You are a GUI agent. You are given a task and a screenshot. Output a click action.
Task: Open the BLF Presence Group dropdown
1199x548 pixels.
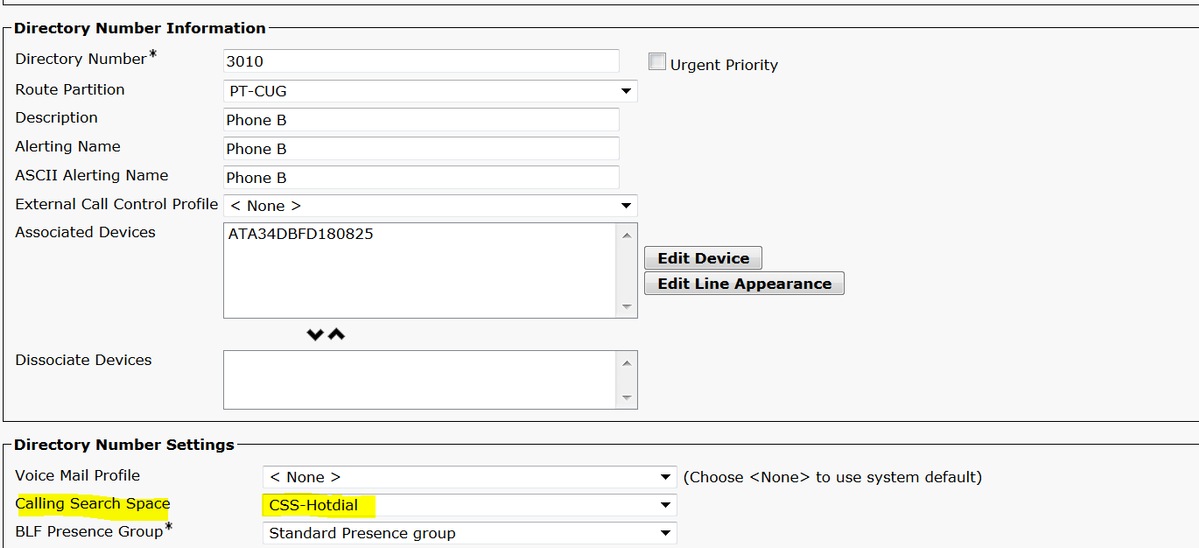click(x=469, y=533)
